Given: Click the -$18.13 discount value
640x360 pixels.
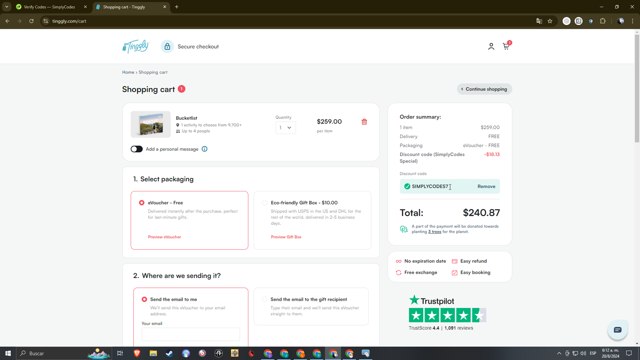Looking at the screenshot, I should tap(491, 154).
